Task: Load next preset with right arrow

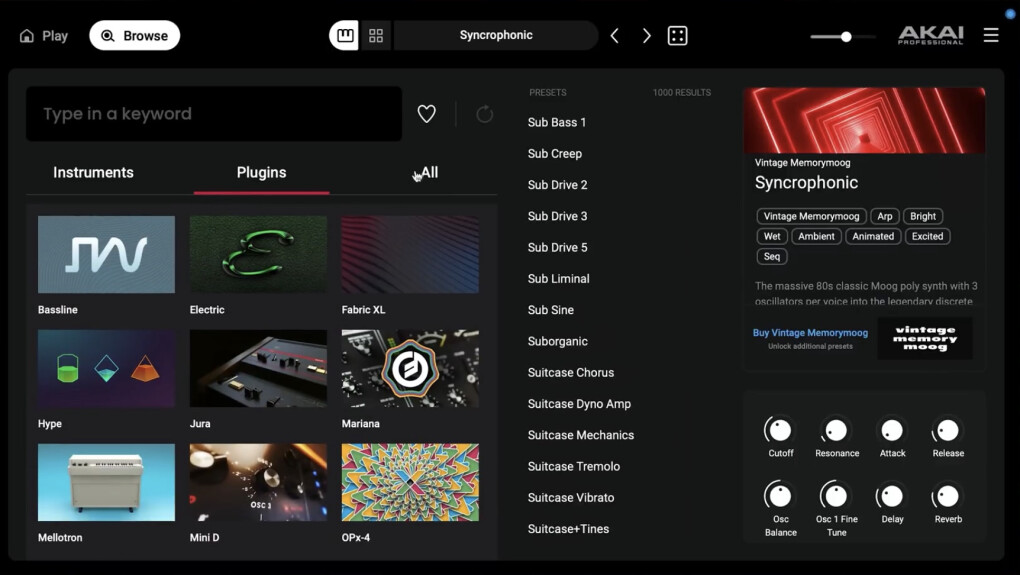Action: [646, 36]
